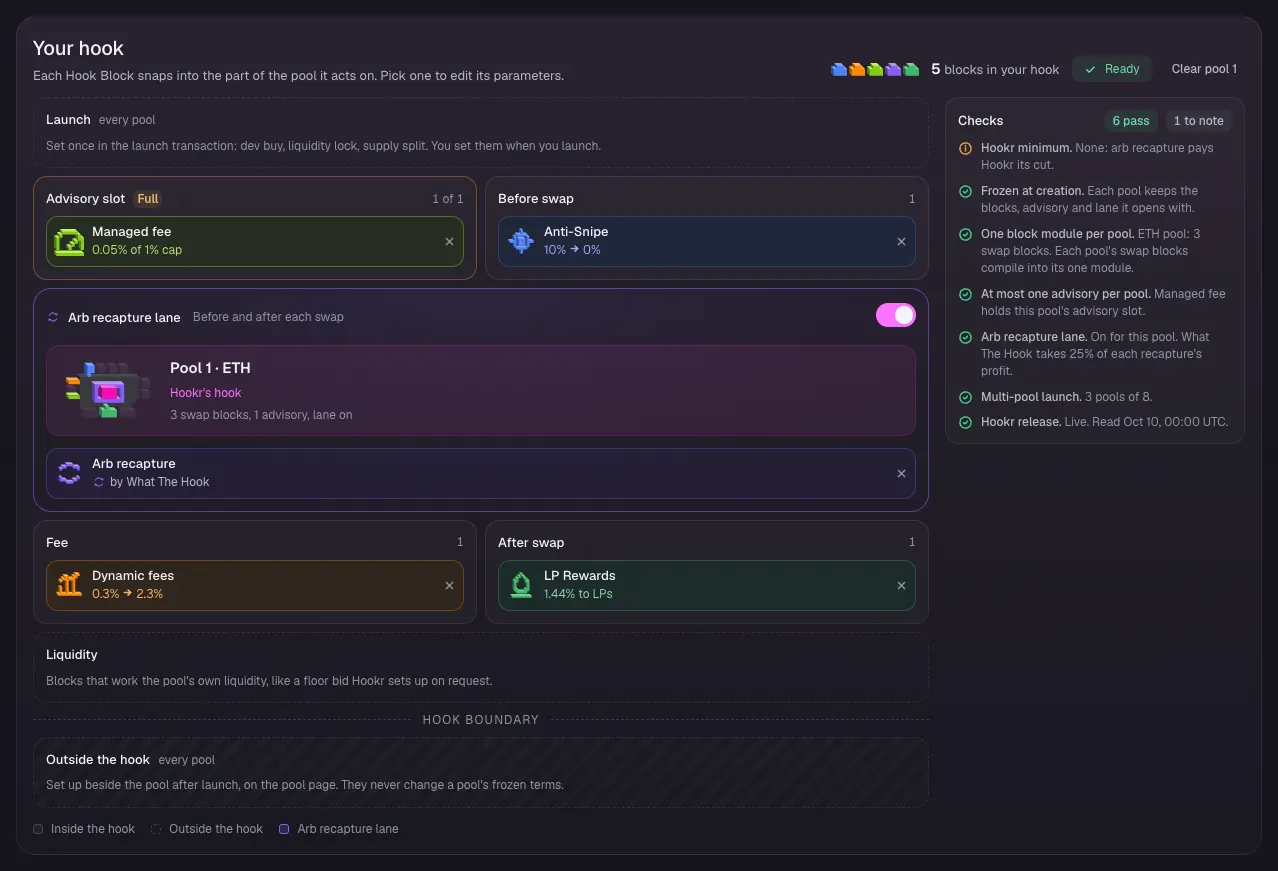Click the '5 blocks in your hook' counter text
This screenshot has height=871, width=1278.
(995, 69)
